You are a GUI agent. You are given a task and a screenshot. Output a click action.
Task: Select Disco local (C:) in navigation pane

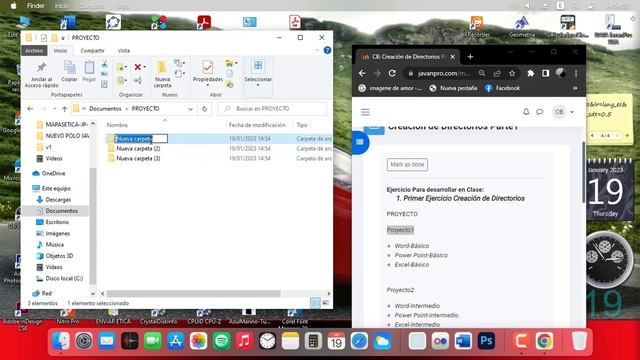point(64,278)
